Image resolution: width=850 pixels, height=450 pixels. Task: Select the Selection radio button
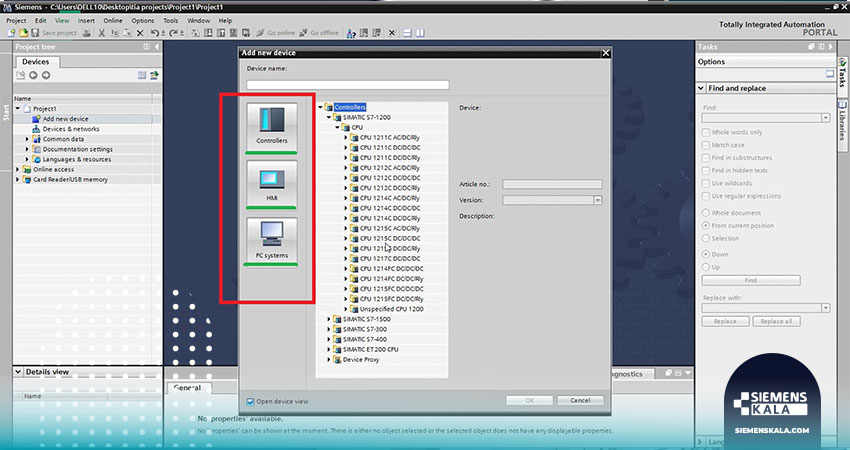coord(706,239)
